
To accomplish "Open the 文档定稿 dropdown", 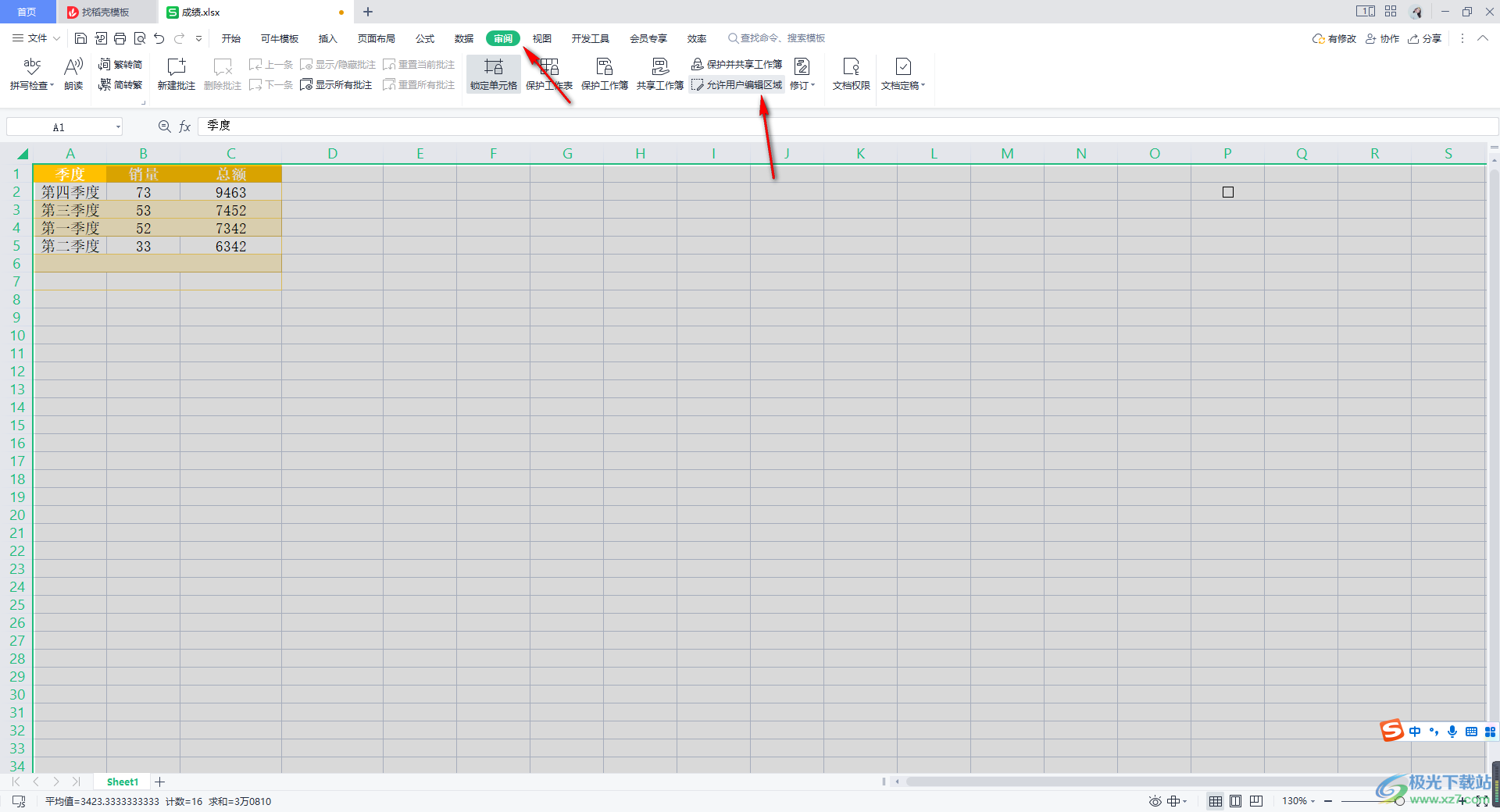I will (x=903, y=74).
